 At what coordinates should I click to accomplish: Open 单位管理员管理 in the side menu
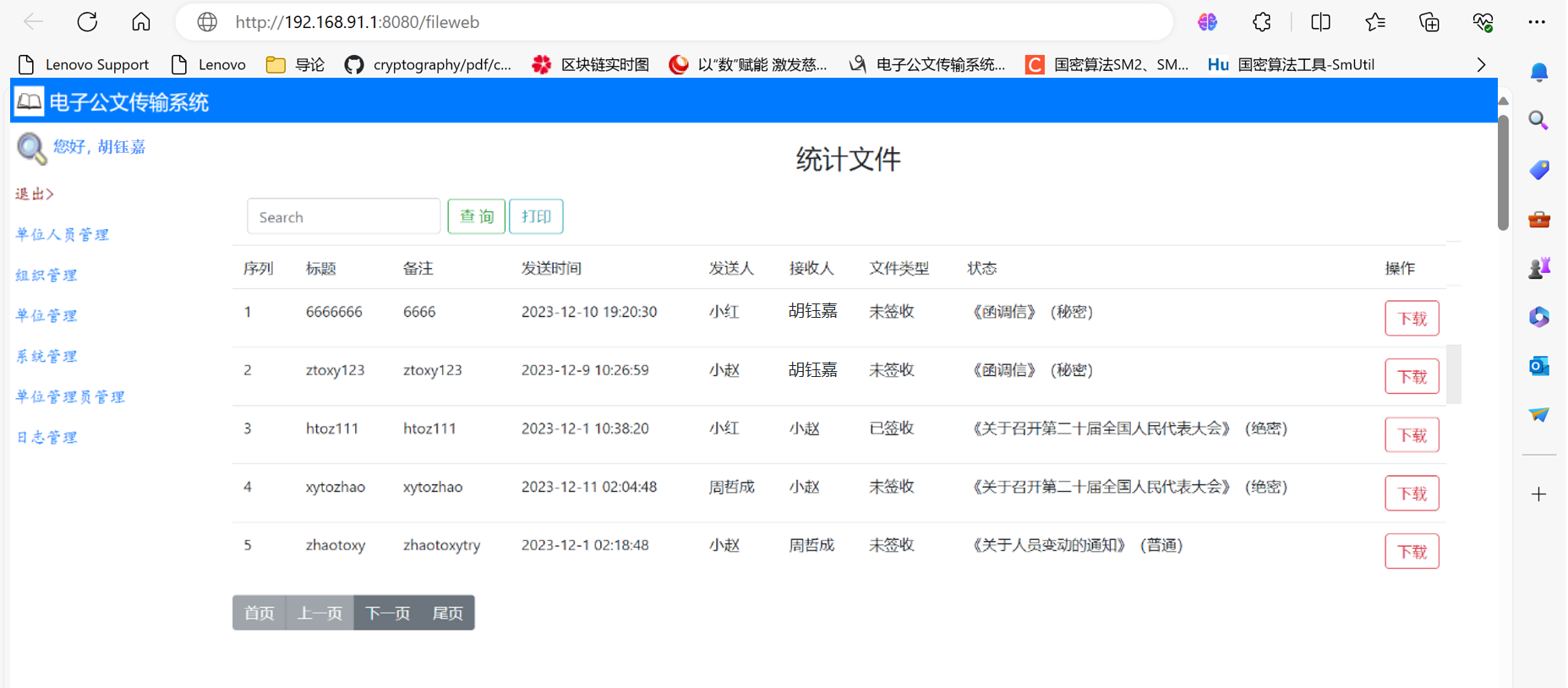(x=70, y=397)
